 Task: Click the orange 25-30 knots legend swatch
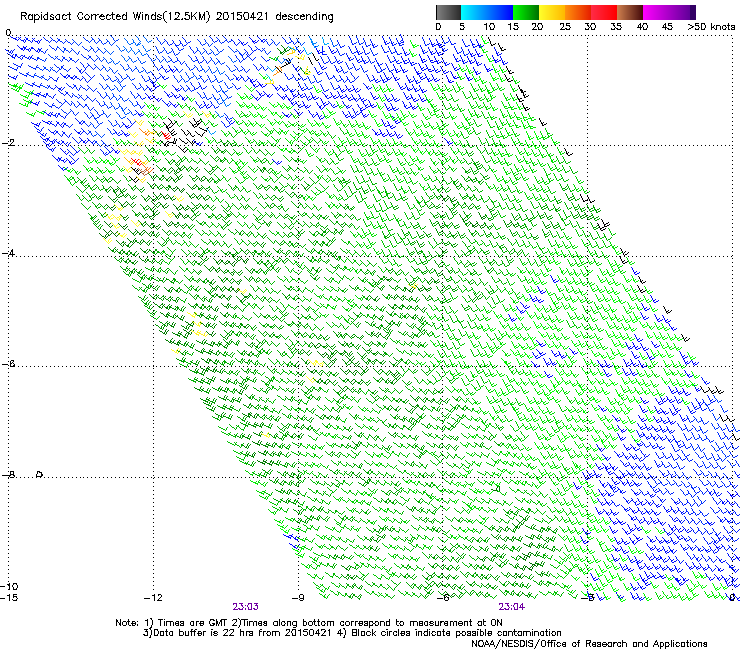578,12
